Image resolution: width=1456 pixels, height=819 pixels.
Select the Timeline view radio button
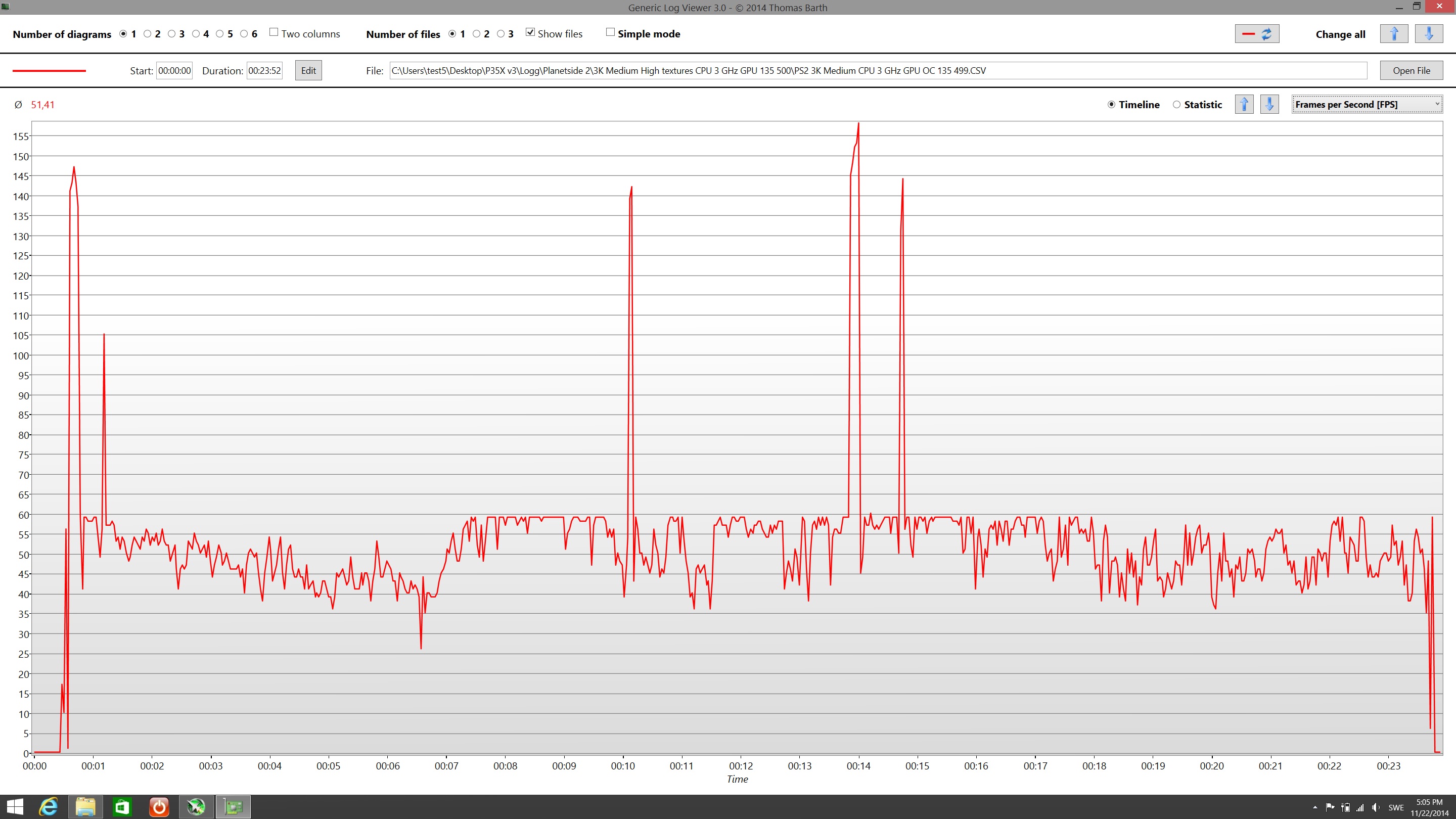click(1111, 105)
